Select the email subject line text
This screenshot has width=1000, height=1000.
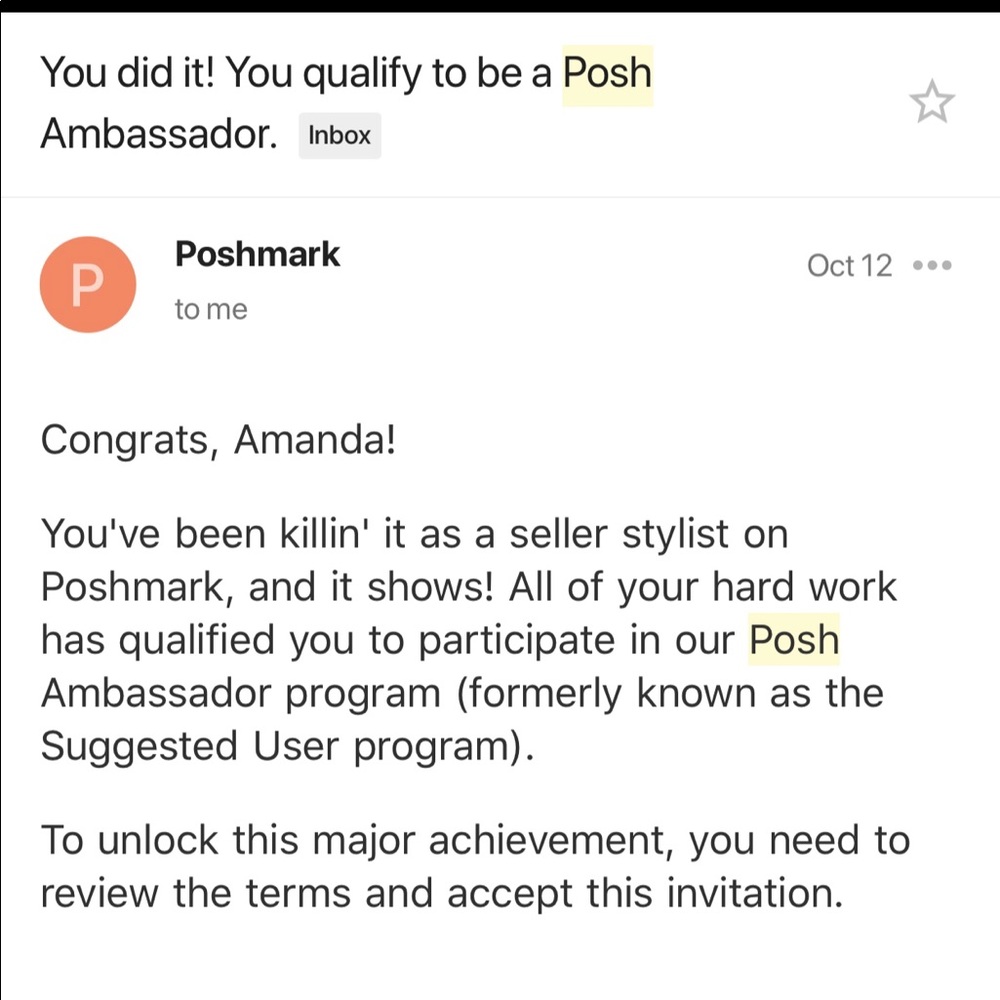point(300,72)
